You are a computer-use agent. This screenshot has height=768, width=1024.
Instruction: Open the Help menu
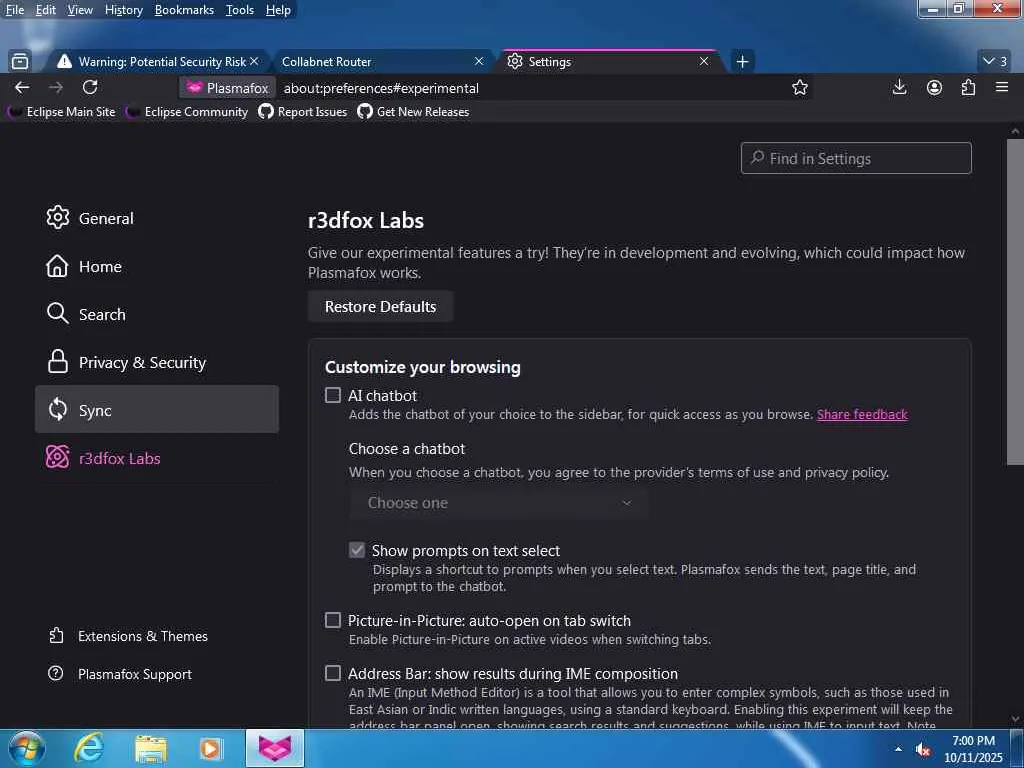pyautogui.click(x=278, y=10)
